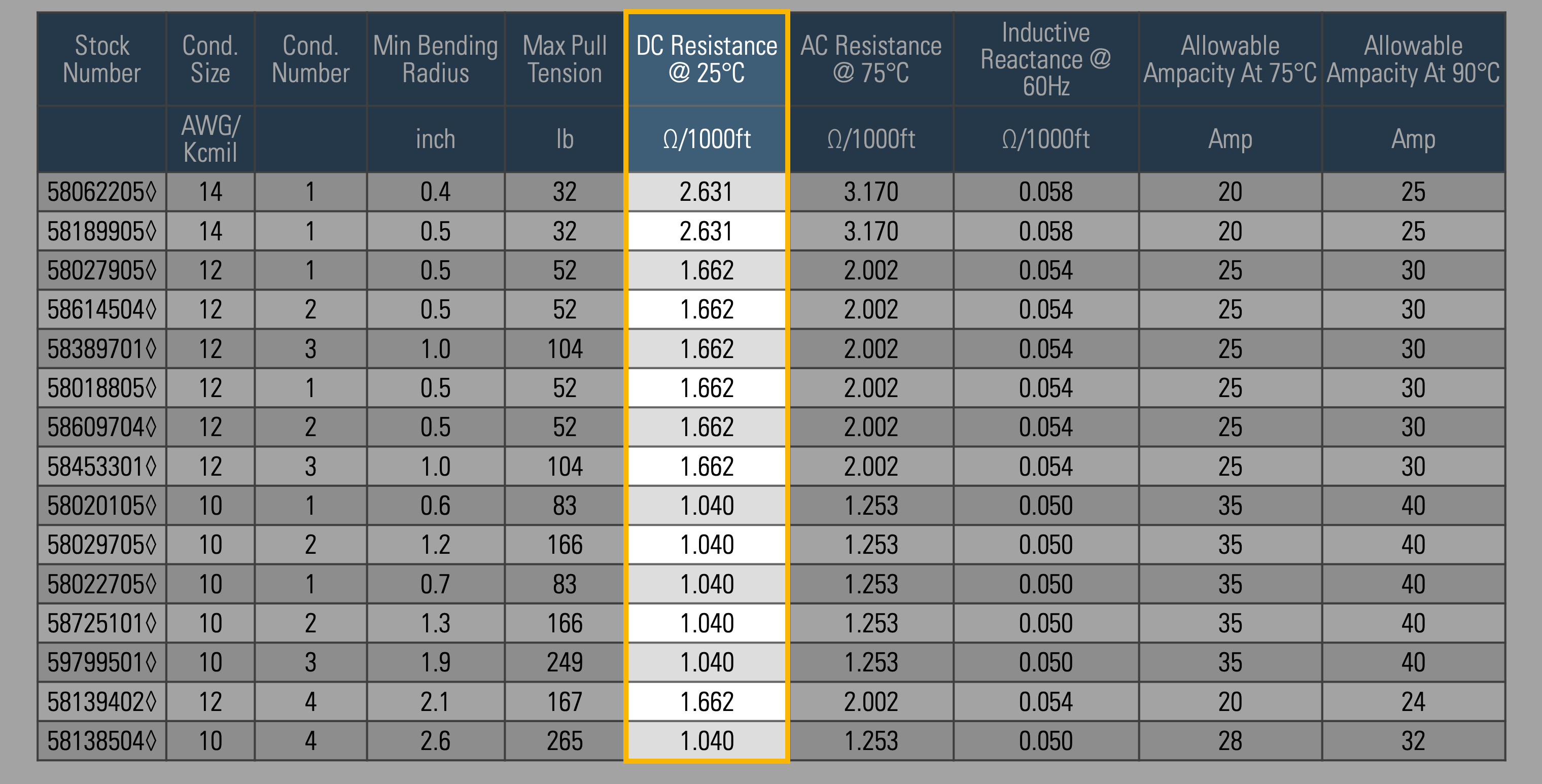
Task: Select DC resistance in row 58062205
Action: 707,192
